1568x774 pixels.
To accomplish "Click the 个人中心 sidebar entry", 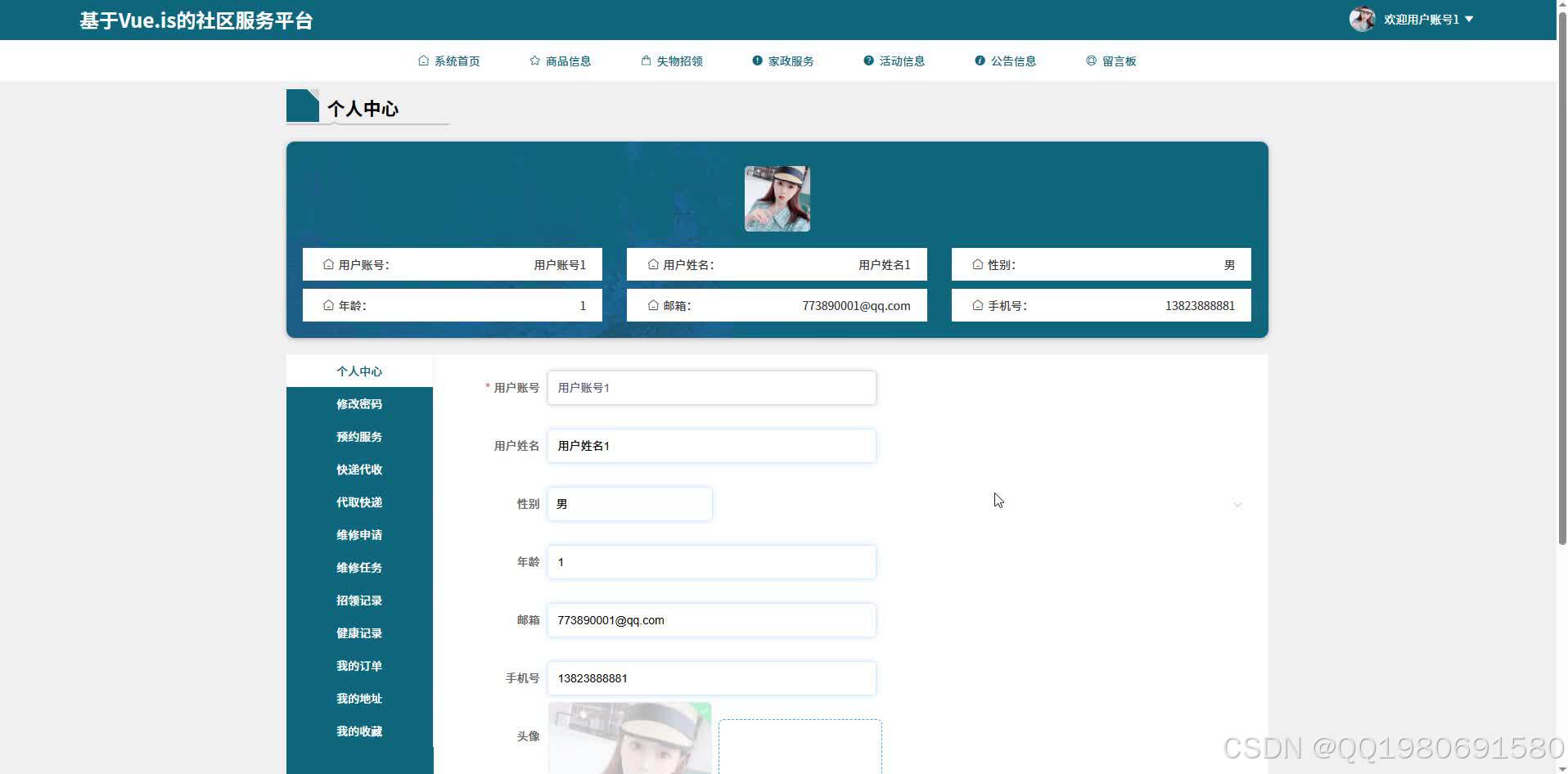I will point(358,371).
